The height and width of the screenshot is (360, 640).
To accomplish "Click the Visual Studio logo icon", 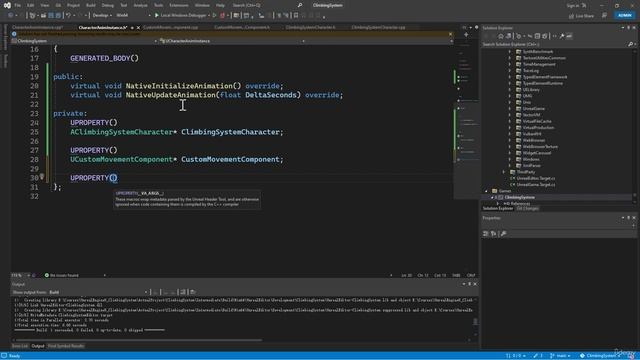I will (7, 5).
